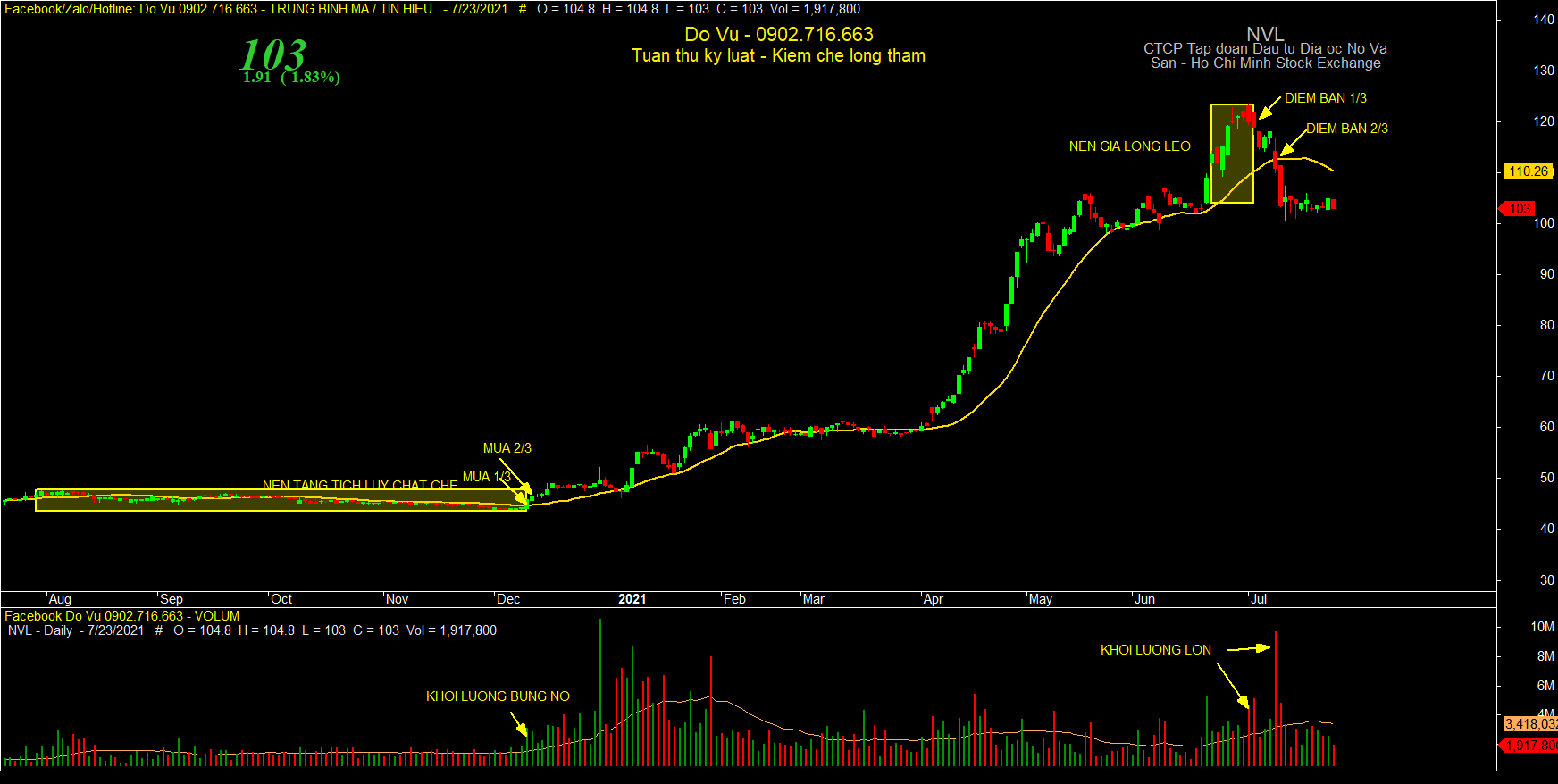Click the 3,418,03 volume average value tag
This screenshot has height=784, width=1558.
pyautogui.click(x=1530, y=724)
